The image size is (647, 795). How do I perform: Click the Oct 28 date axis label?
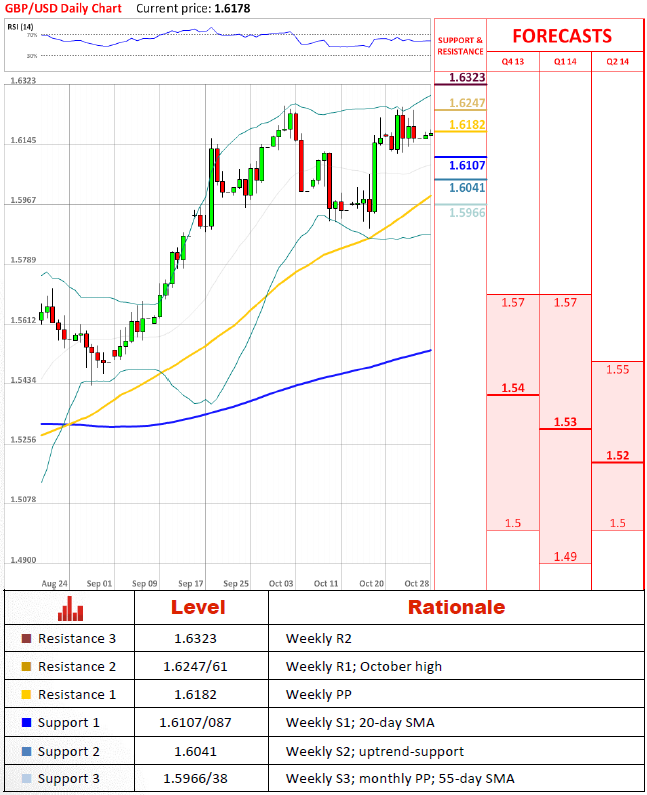(417, 584)
